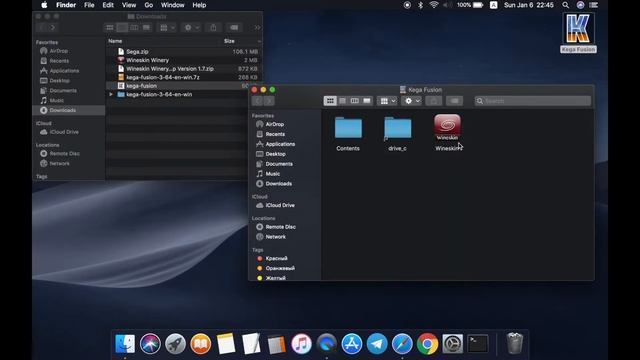This screenshot has height=360, width=640.
Task: Select Downloads in Kega Fusion sidebar
Action: click(278, 184)
